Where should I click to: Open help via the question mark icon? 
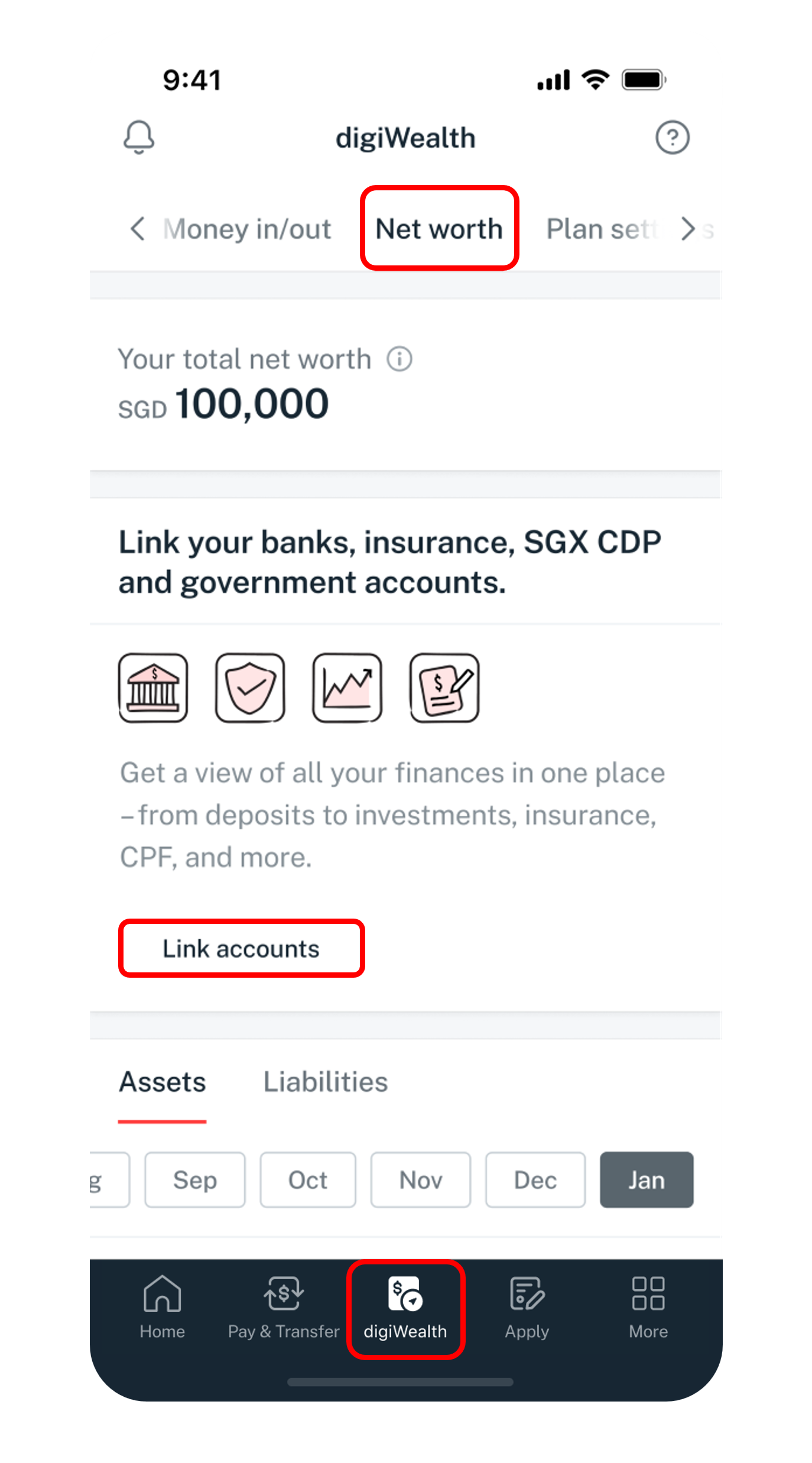click(x=673, y=137)
